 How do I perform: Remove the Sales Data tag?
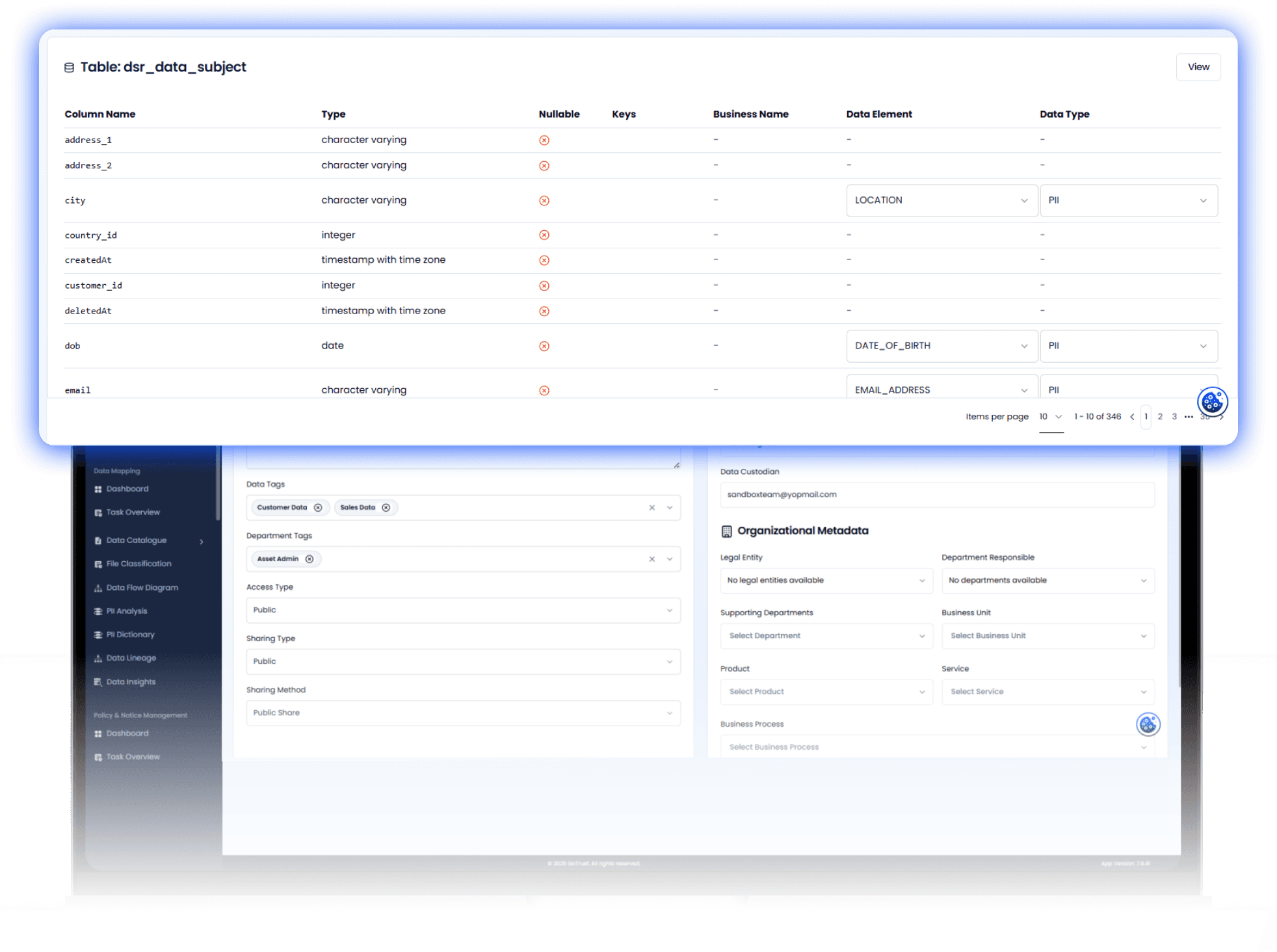pyautogui.click(x=386, y=508)
